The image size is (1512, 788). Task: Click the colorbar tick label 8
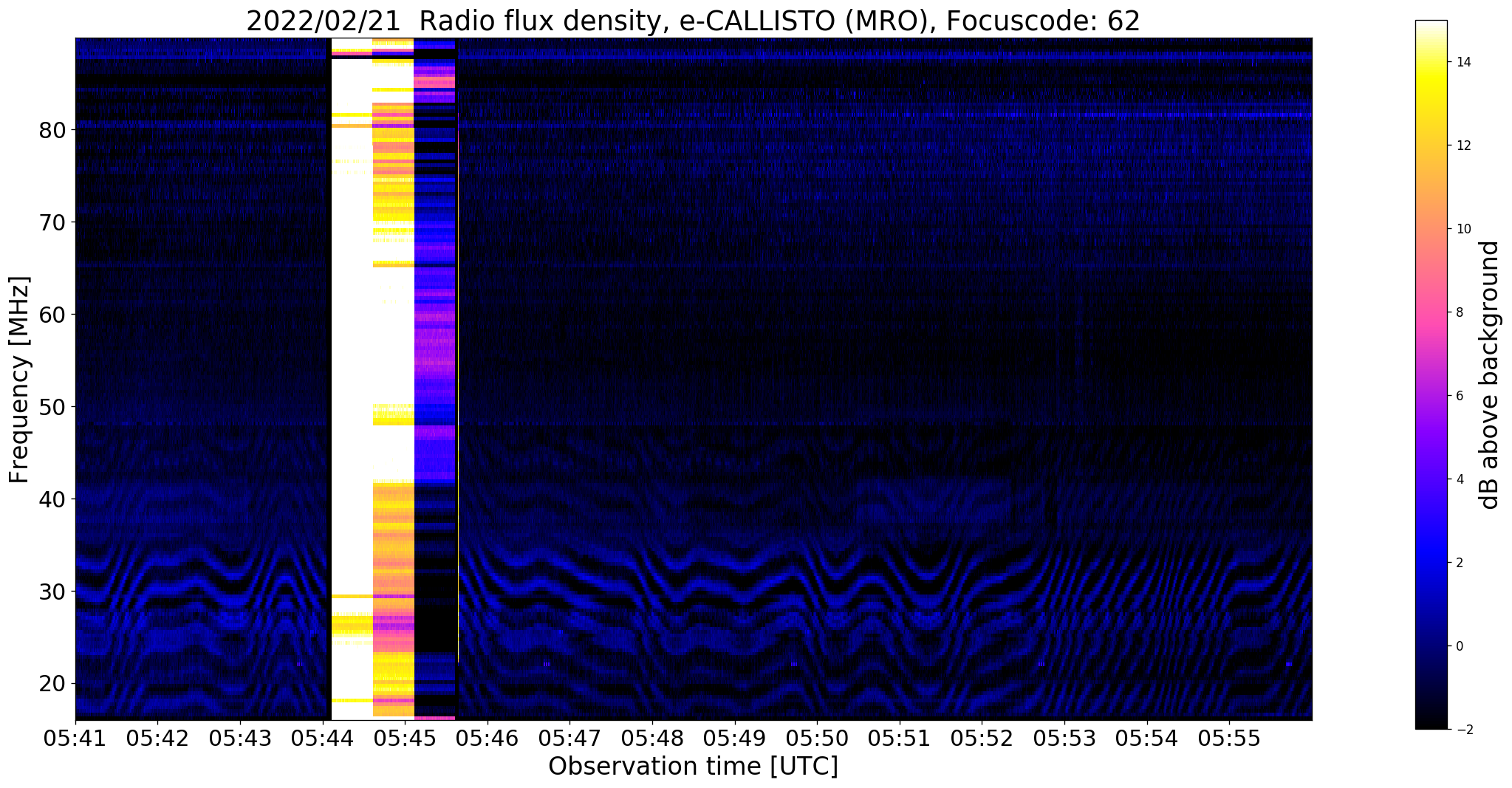(1458, 312)
